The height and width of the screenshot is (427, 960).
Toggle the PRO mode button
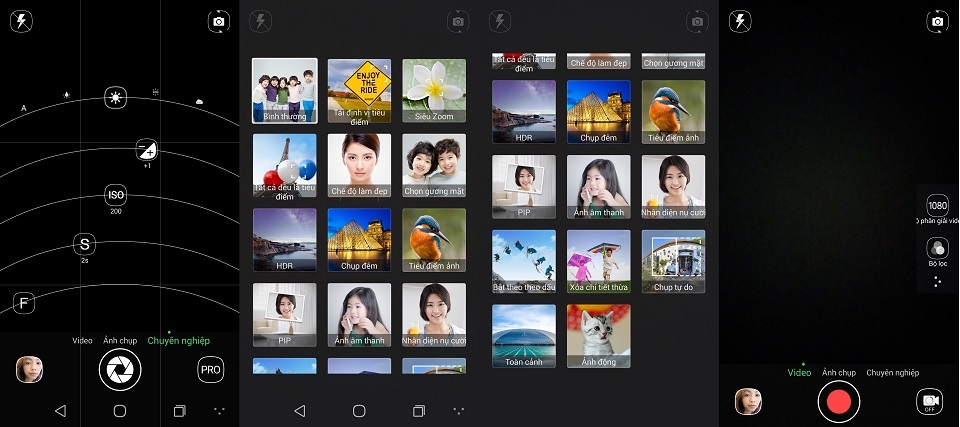[x=211, y=370]
